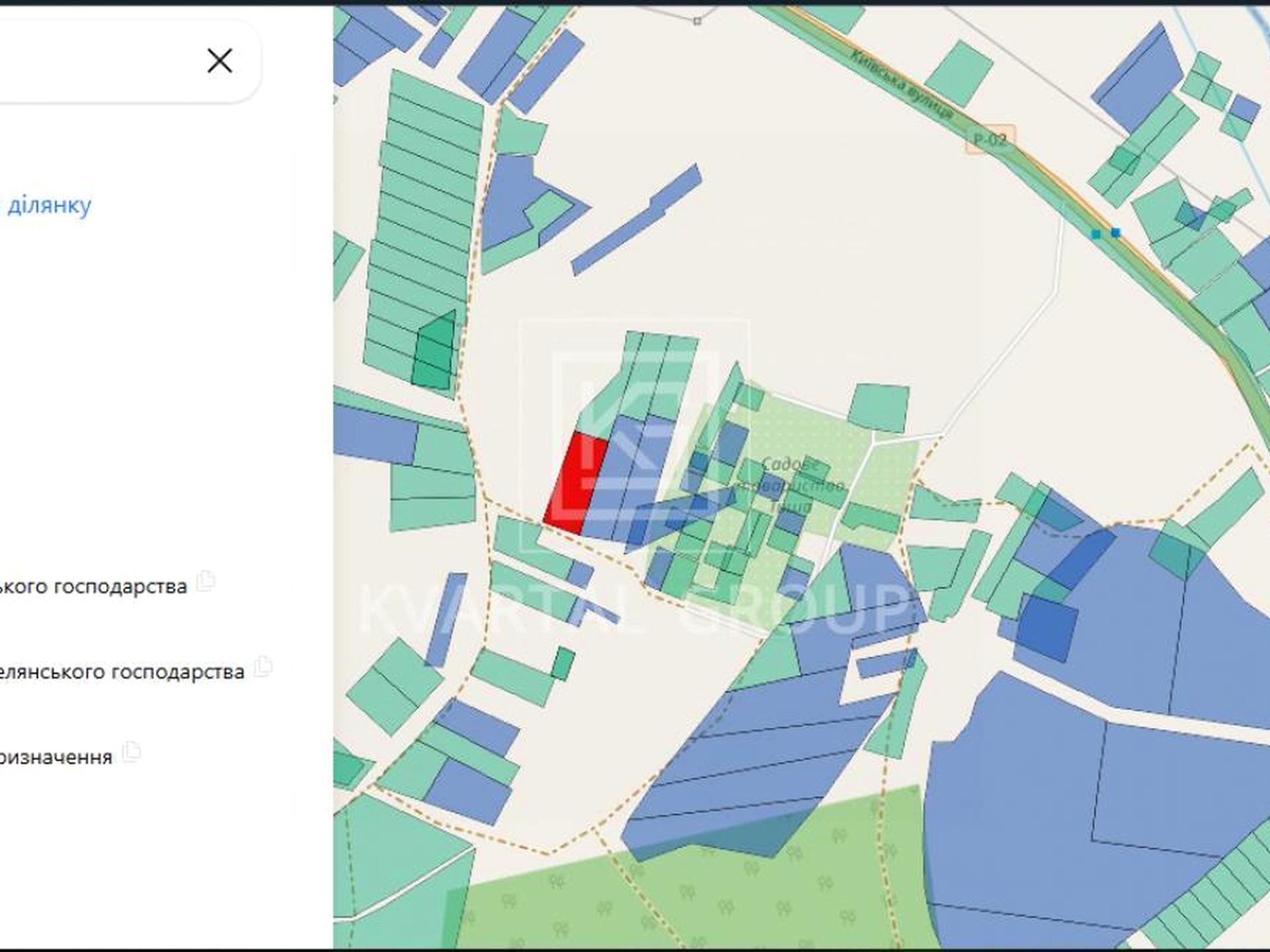Click the P-02 road shield label
This screenshot has width=1270, height=952.
click(x=990, y=139)
